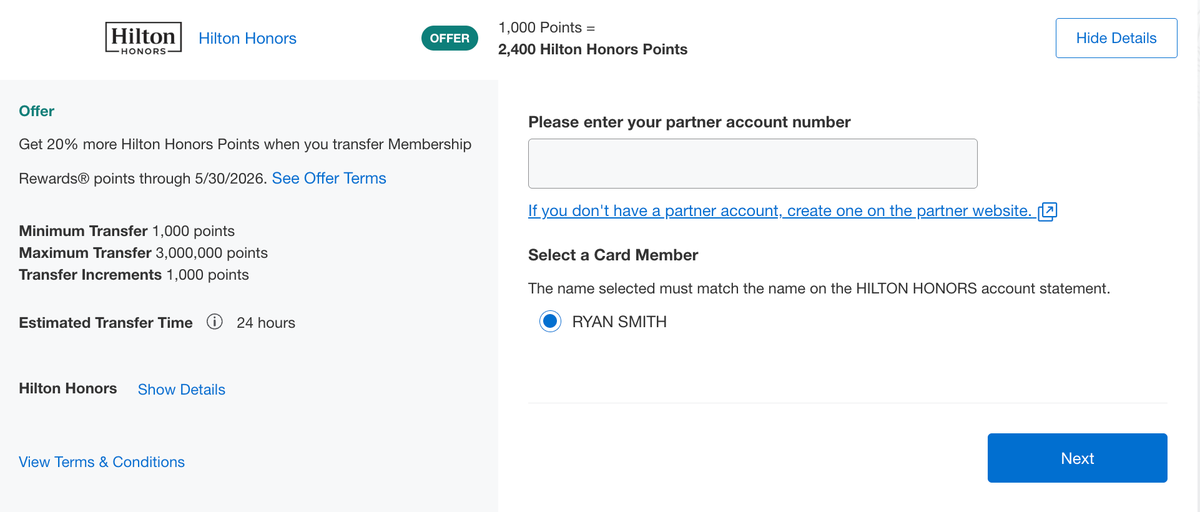This screenshot has height=512, width=1200.
Task: Select the RYAN SMITH radio button
Action: coord(550,322)
